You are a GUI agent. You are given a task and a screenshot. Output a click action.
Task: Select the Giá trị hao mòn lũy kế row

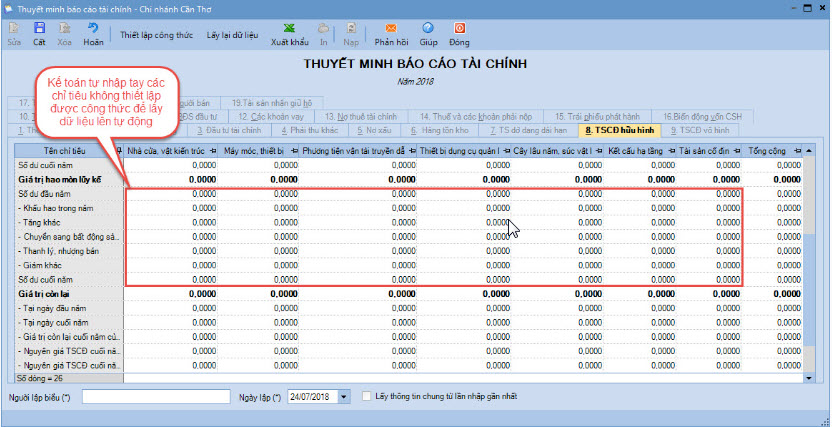pyautogui.click(x=410, y=180)
